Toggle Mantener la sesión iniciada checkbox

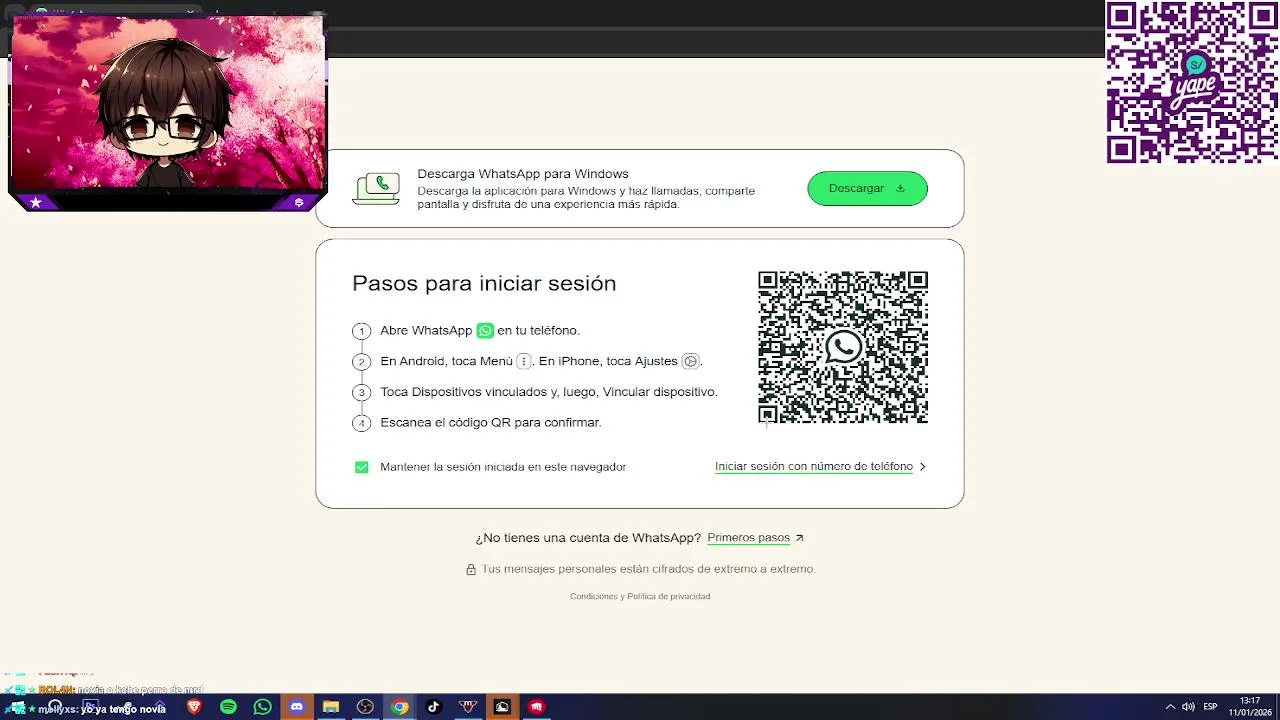[x=362, y=467]
